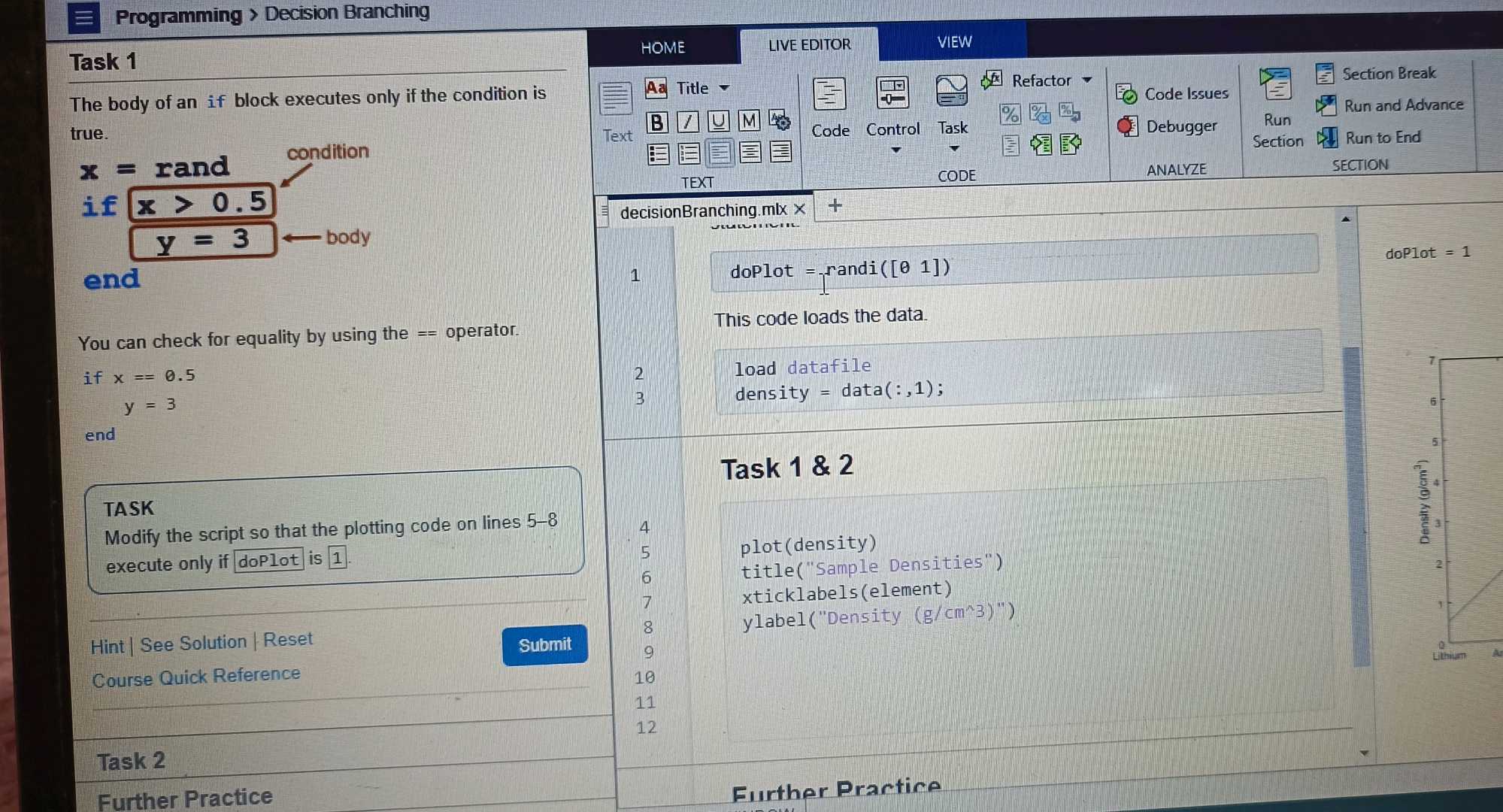The height and width of the screenshot is (812, 1503).
Task: Click the Run and Advance icon
Action: tap(1326, 105)
